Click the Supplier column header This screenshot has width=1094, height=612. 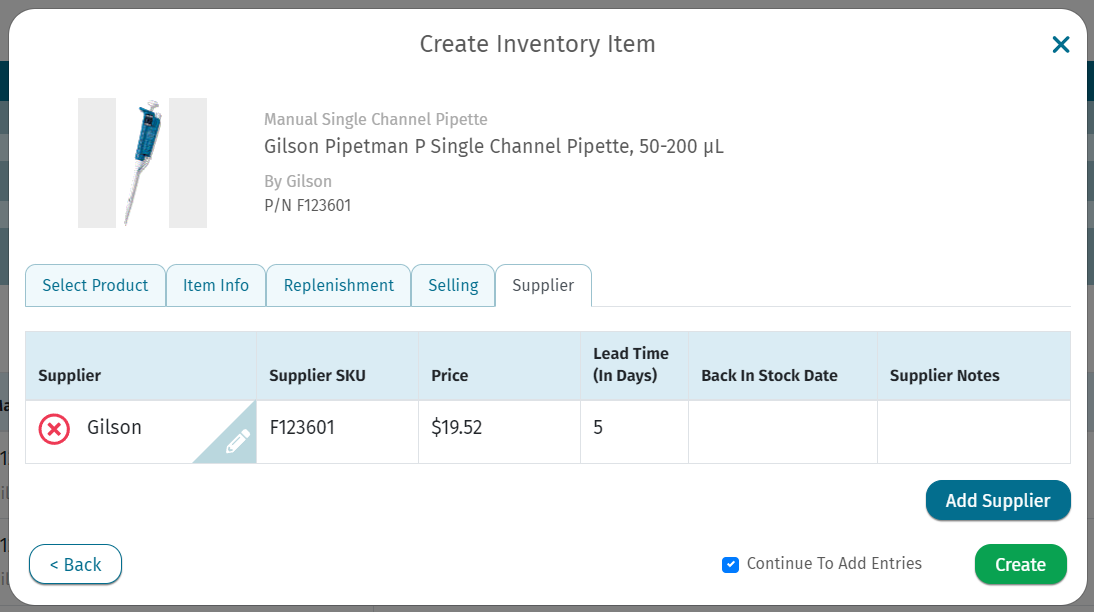[x=70, y=376]
